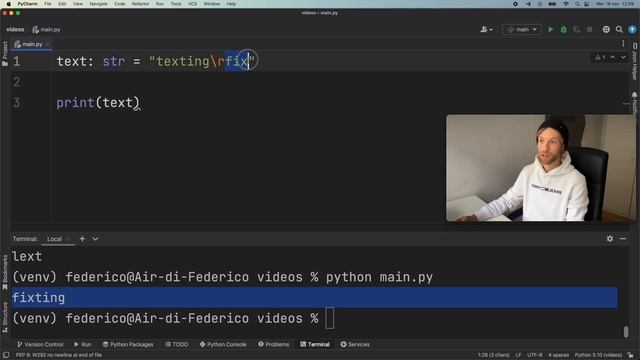Run with coverage icon
This screenshot has width=640, height=360.
[x=576, y=29]
